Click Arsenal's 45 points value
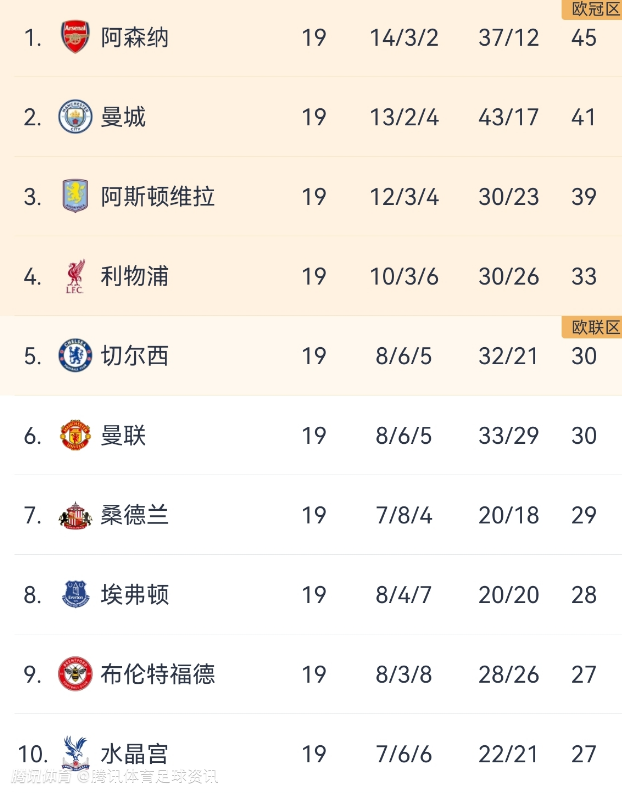 click(x=583, y=38)
